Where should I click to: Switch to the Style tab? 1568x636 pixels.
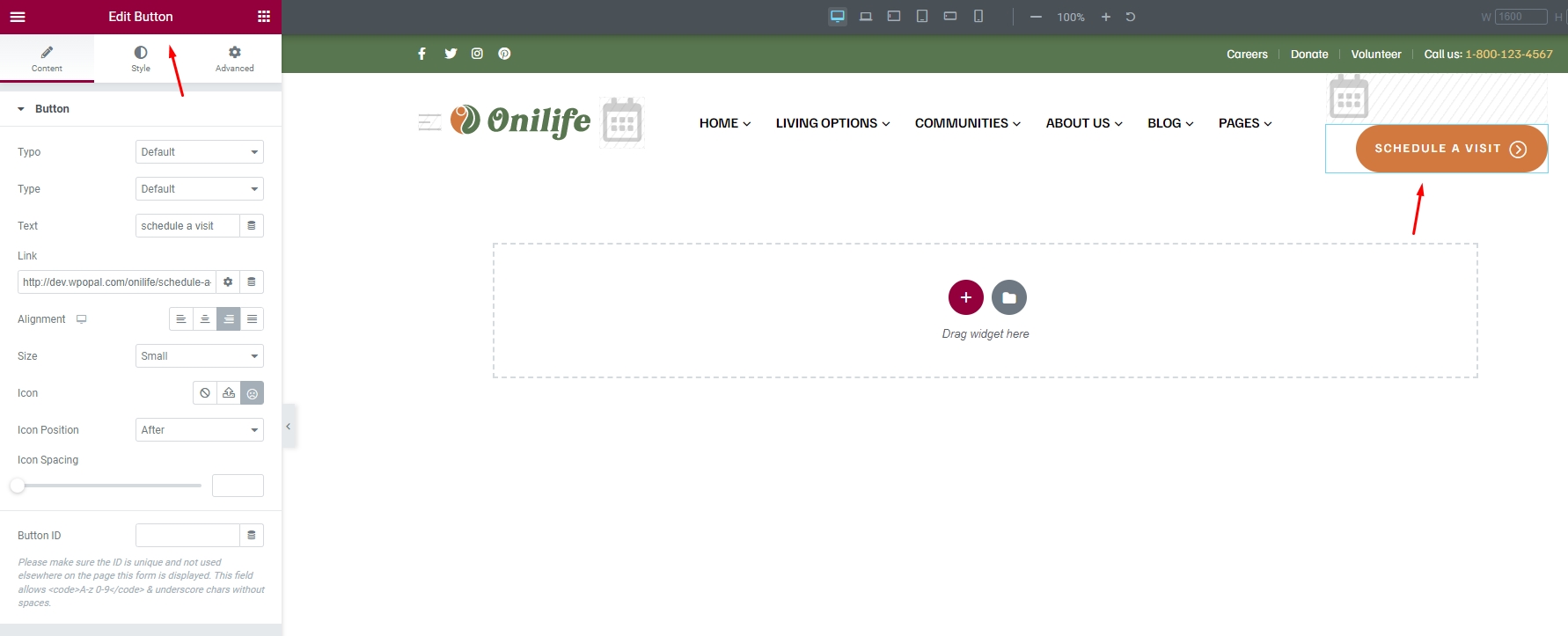[x=141, y=59]
